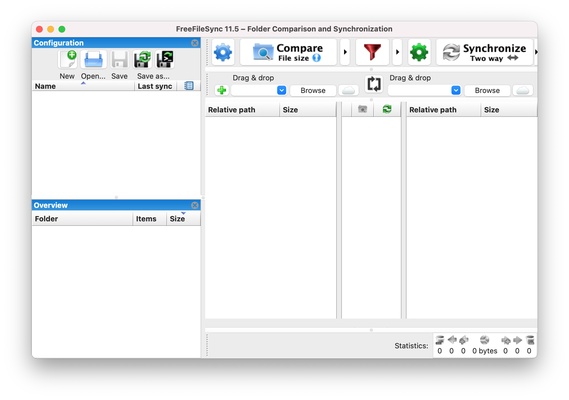
Task: Save configuration as sync job
Action: coord(142,60)
